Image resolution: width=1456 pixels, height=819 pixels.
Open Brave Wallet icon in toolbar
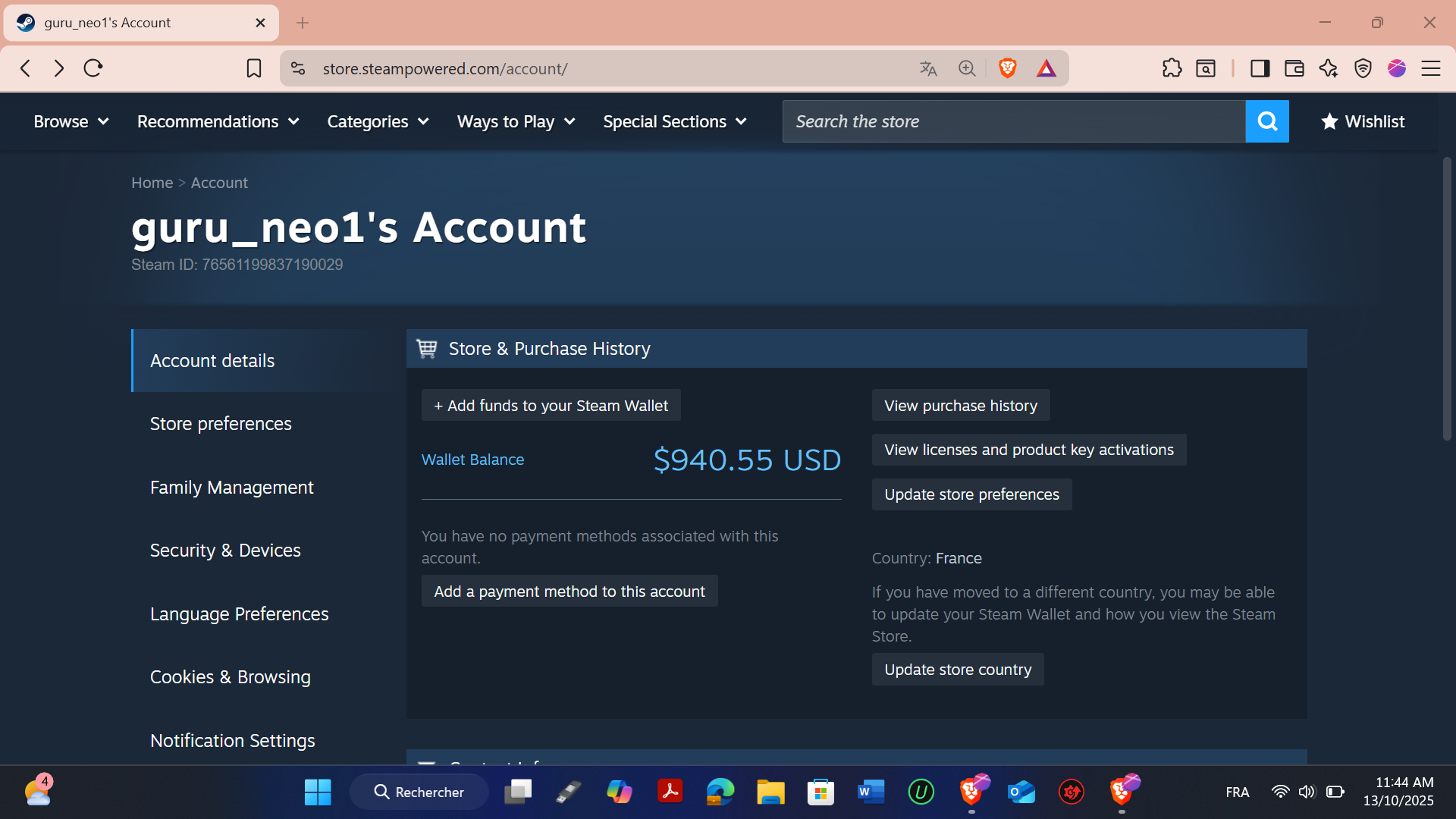(1294, 68)
